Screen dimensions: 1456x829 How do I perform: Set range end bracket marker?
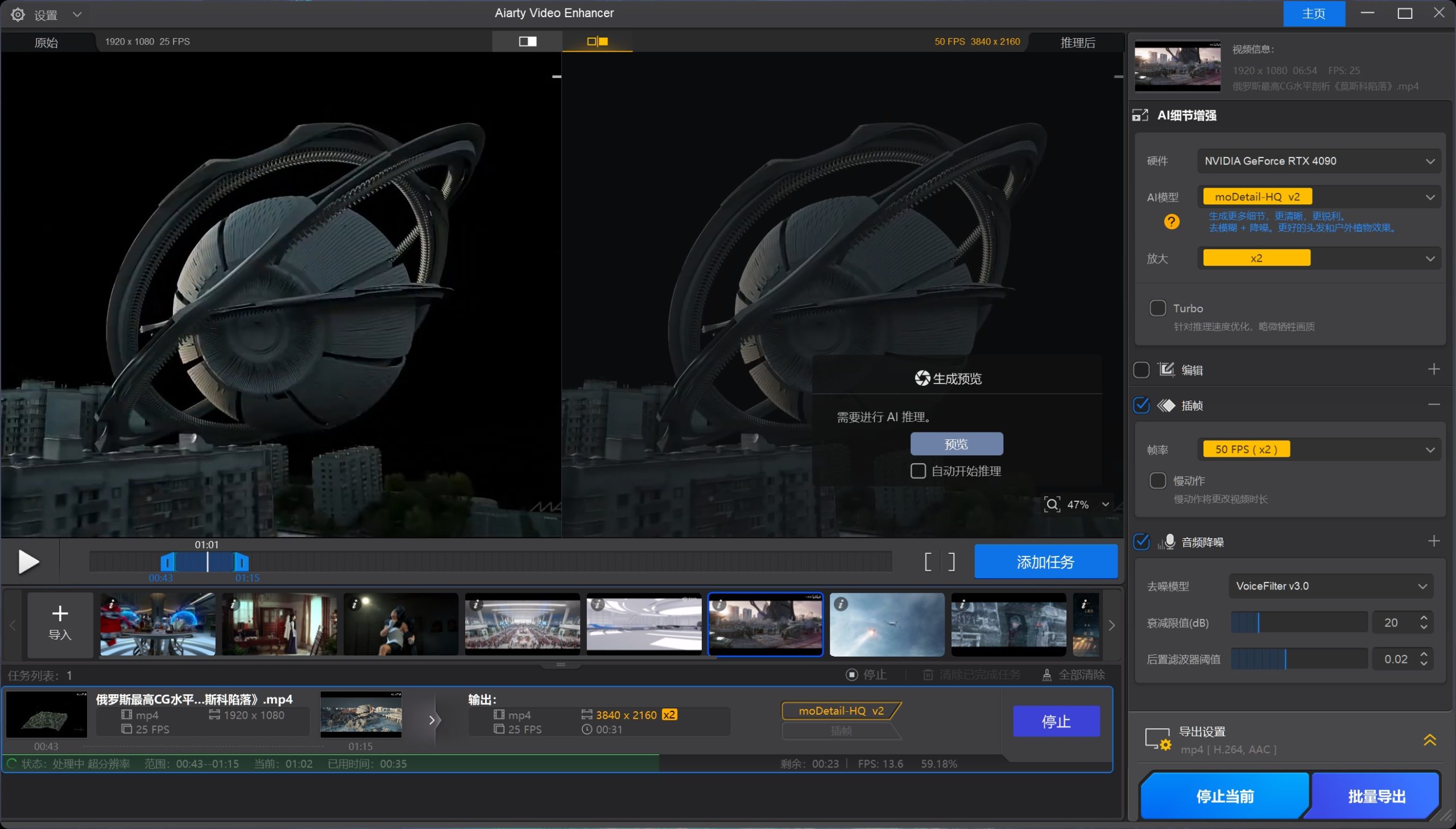pyautogui.click(x=952, y=563)
